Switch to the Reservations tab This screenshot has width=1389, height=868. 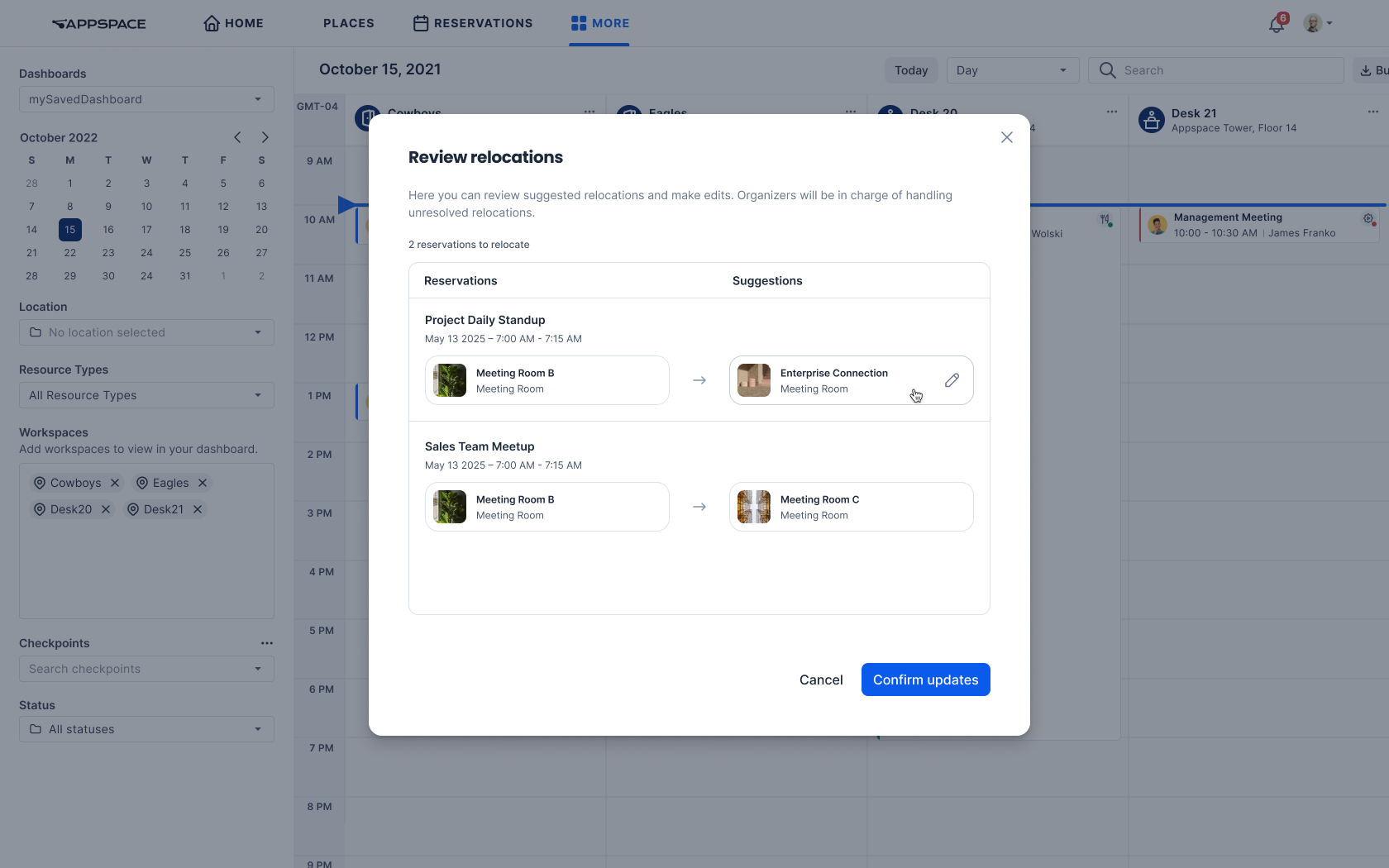(473, 23)
